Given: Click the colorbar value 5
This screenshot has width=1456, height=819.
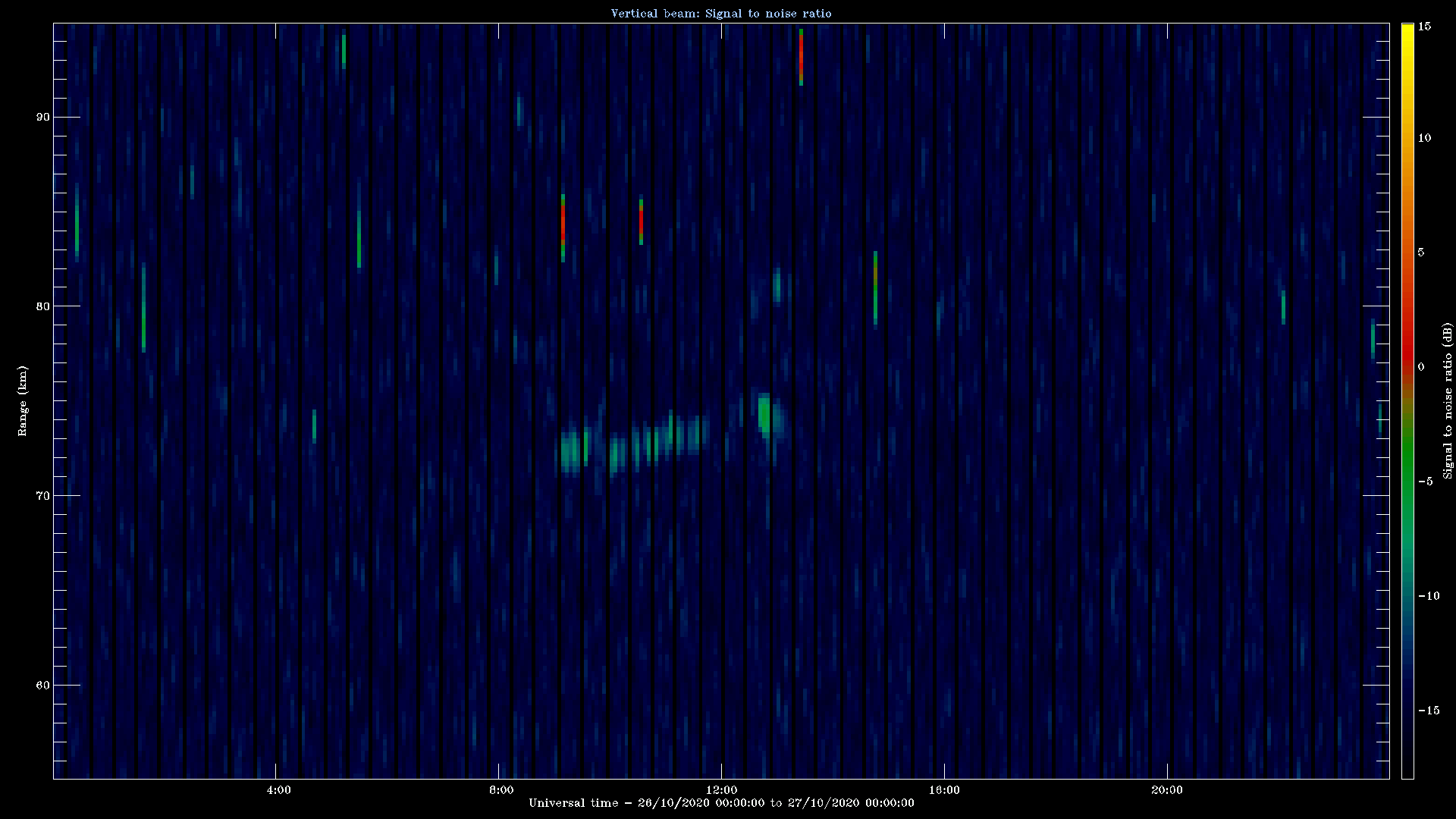Looking at the screenshot, I should click(1421, 252).
